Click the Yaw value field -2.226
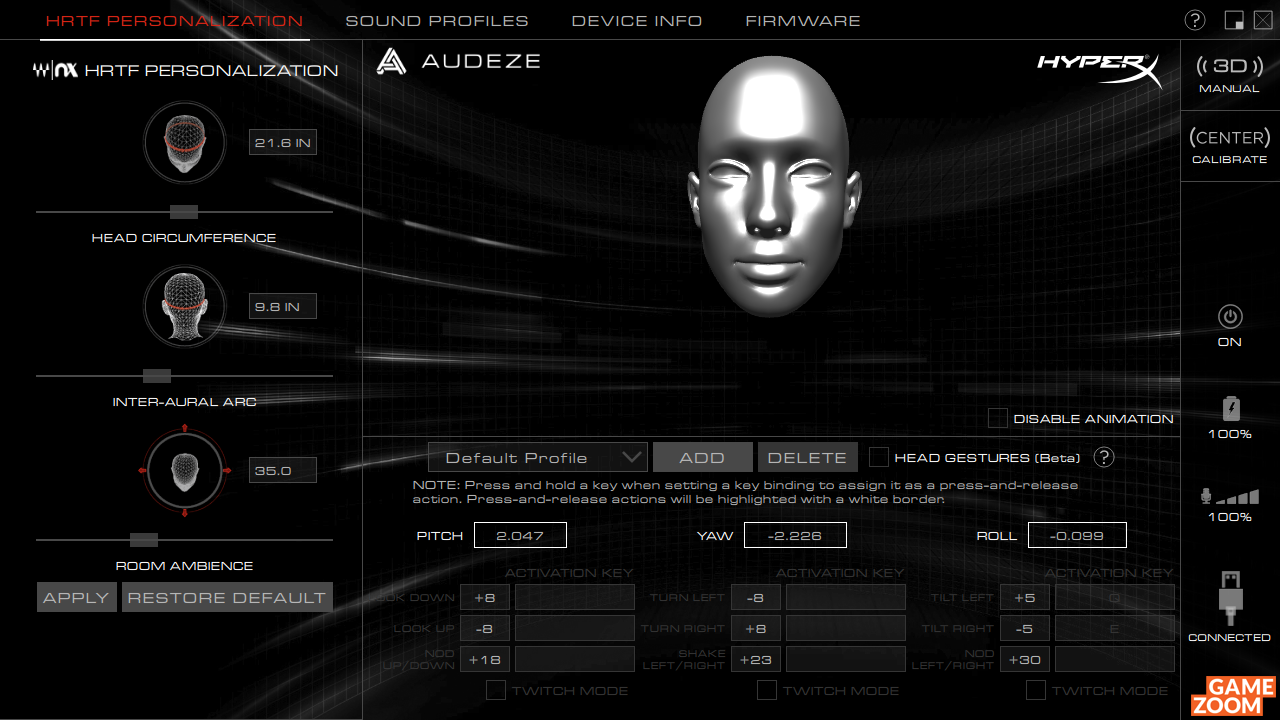This screenshot has height=720, width=1280. pyautogui.click(x=795, y=535)
